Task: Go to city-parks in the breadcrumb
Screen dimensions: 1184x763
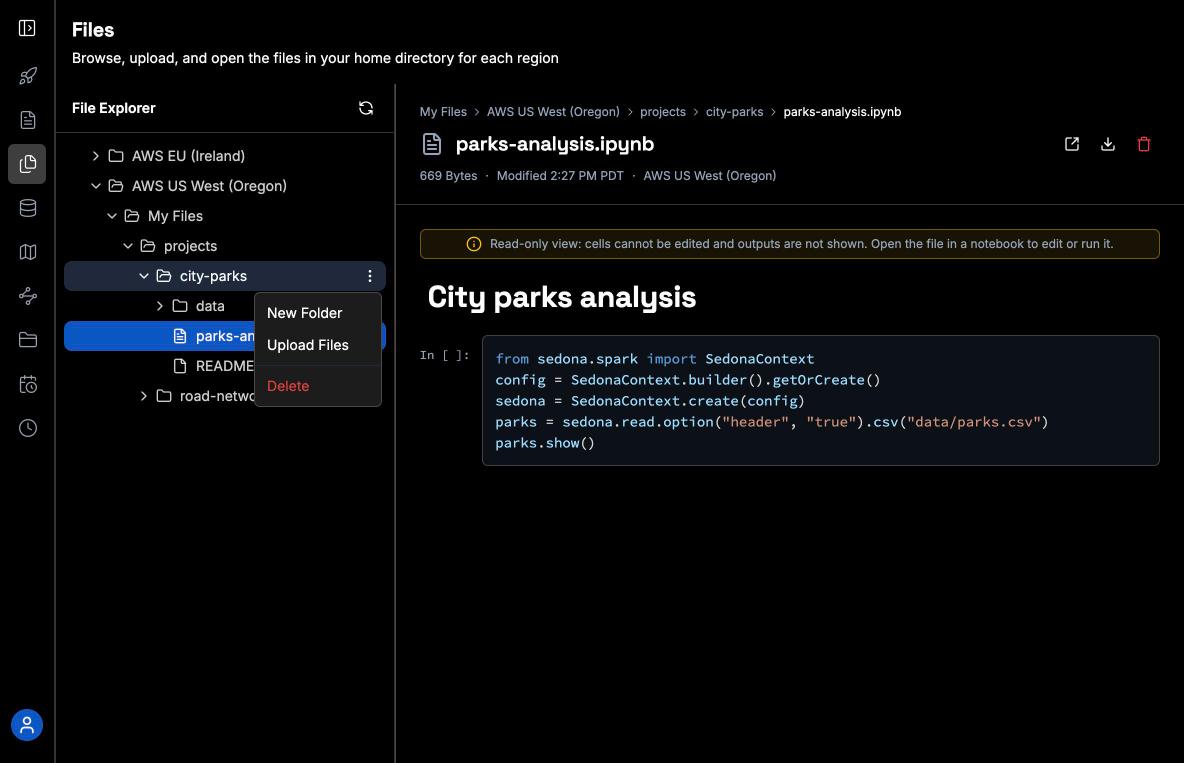Action: [x=734, y=112]
